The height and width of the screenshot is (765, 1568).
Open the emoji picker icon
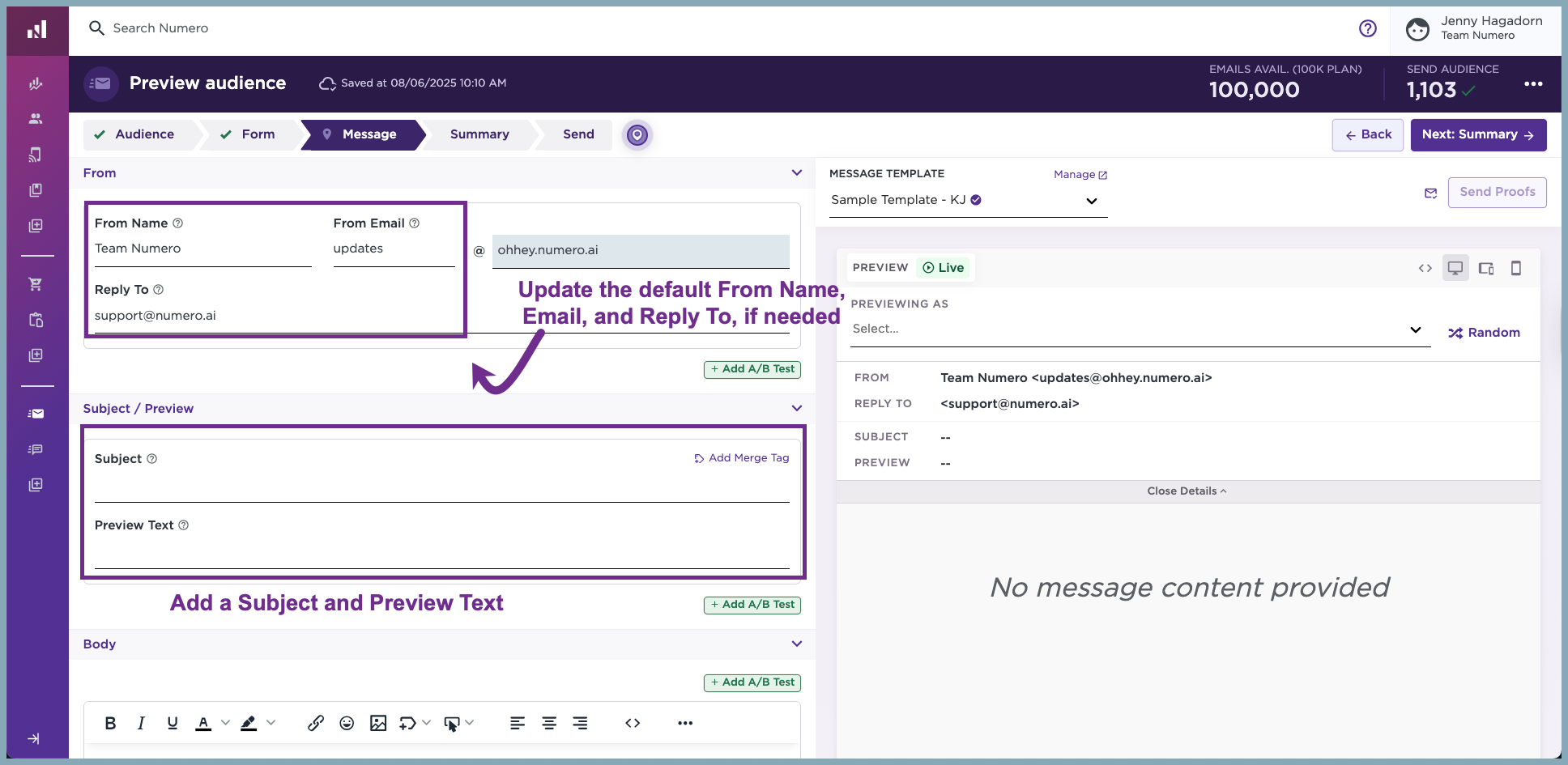[347, 723]
